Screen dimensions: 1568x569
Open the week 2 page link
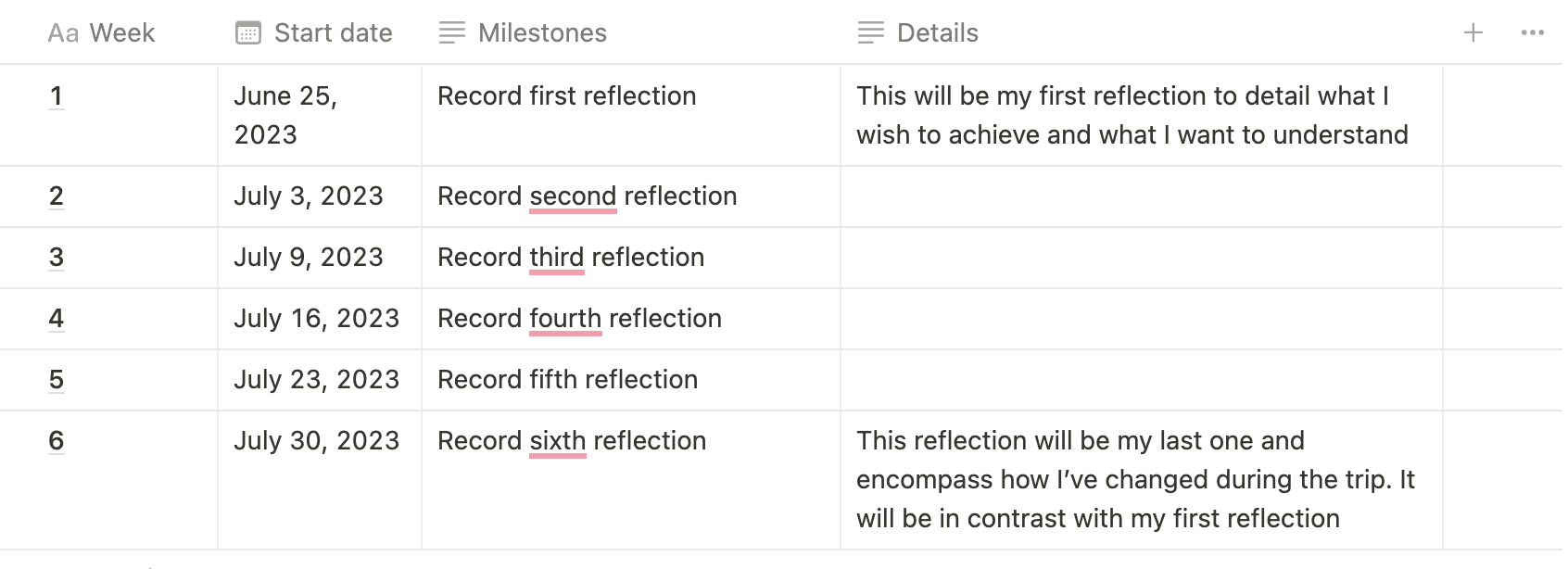click(57, 196)
